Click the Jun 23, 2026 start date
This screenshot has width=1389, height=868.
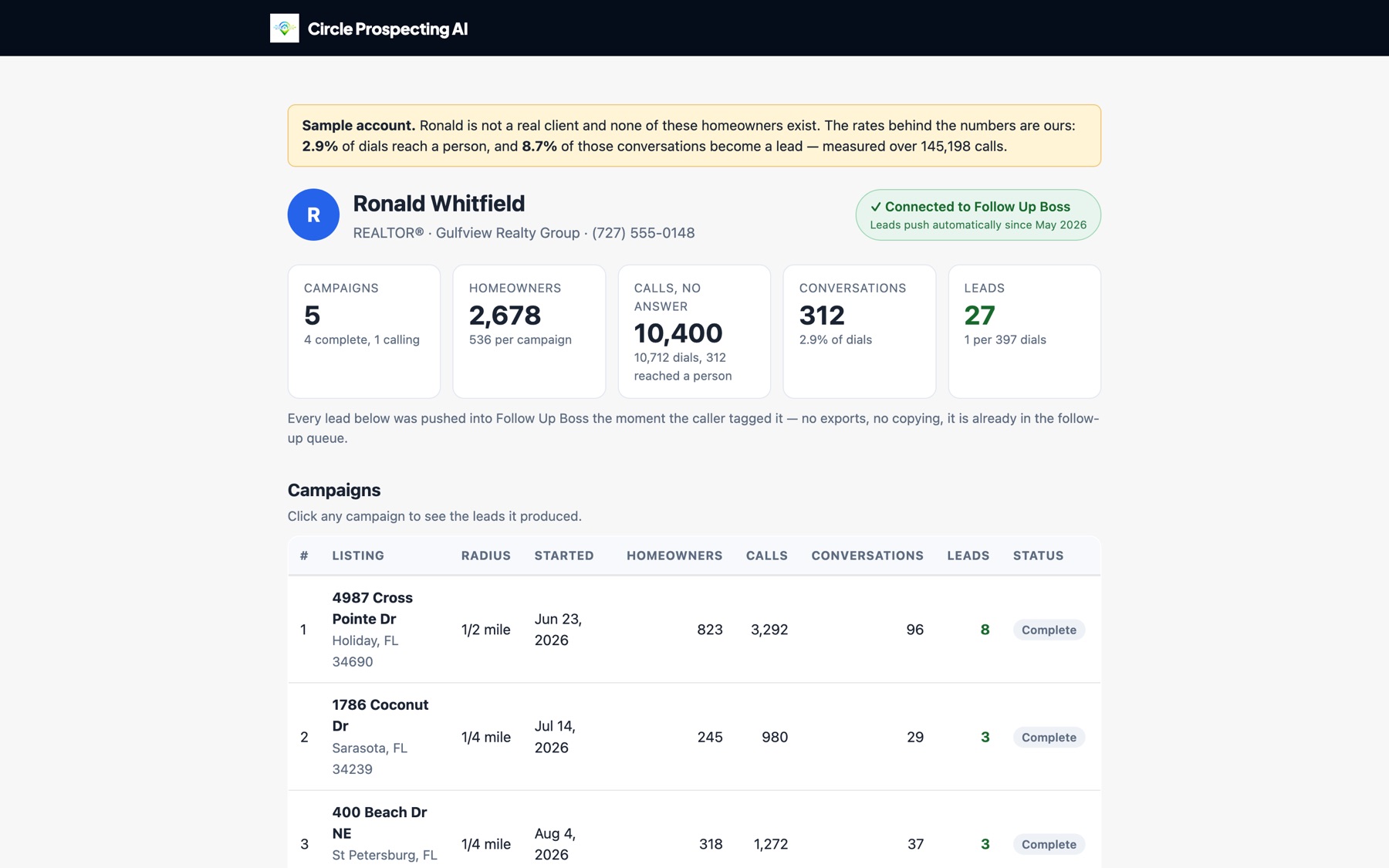coord(558,630)
